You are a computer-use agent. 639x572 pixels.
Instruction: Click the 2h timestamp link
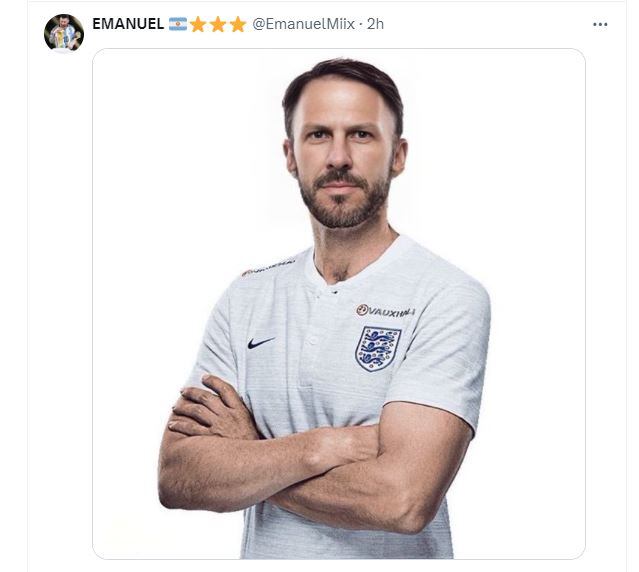pos(375,24)
